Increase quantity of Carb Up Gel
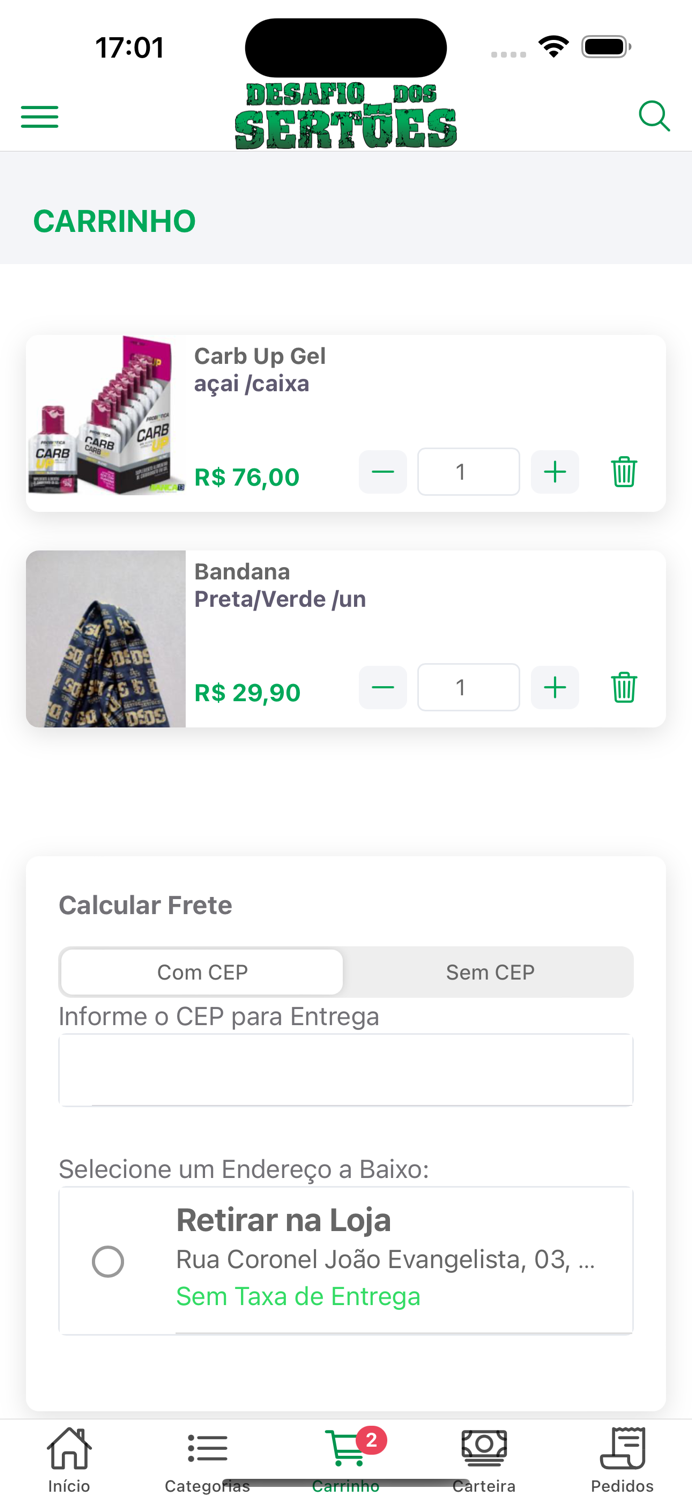Image resolution: width=692 pixels, height=1500 pixels. click(555, 471)
